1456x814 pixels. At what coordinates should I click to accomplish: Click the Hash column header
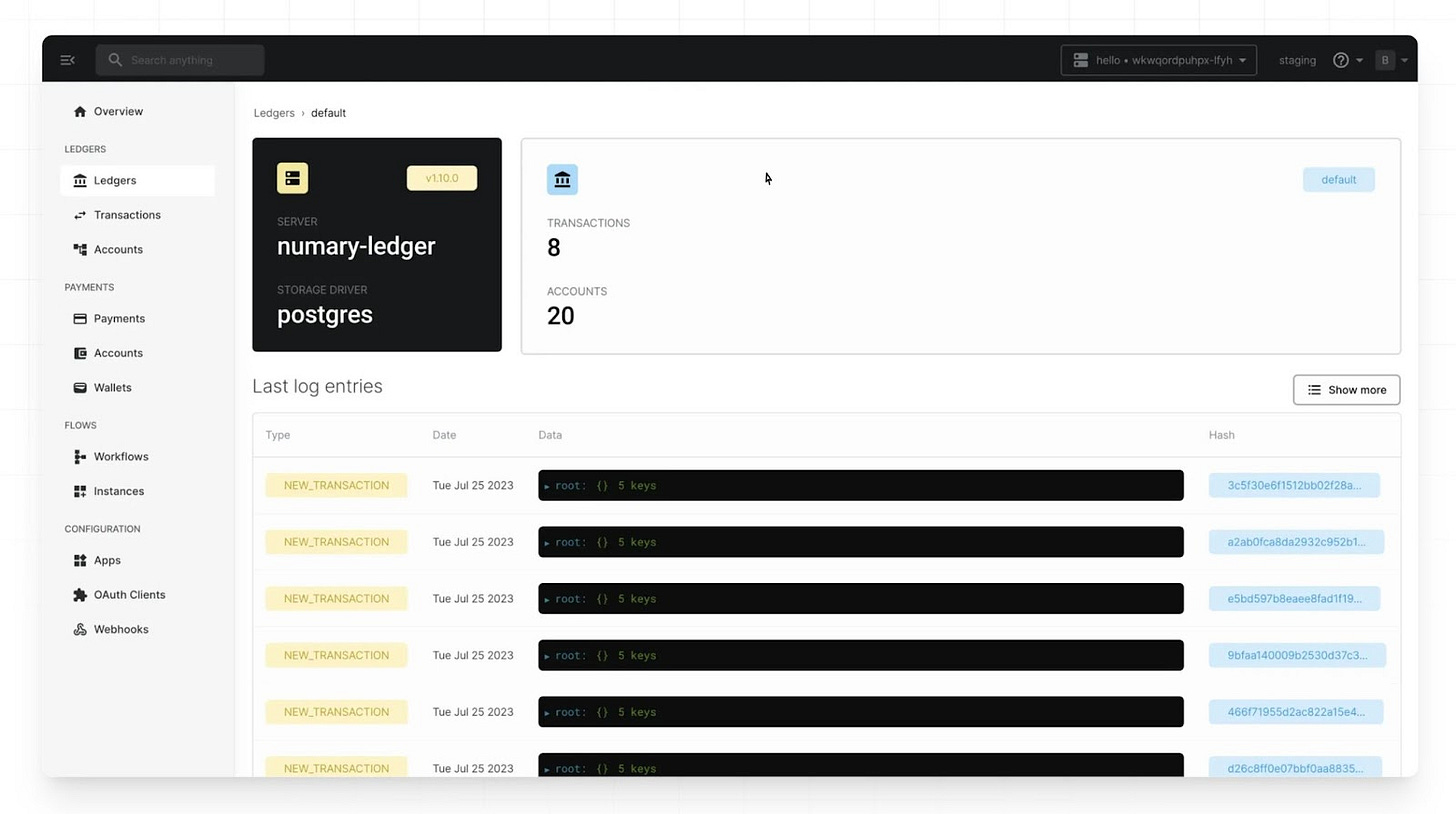1221,435
